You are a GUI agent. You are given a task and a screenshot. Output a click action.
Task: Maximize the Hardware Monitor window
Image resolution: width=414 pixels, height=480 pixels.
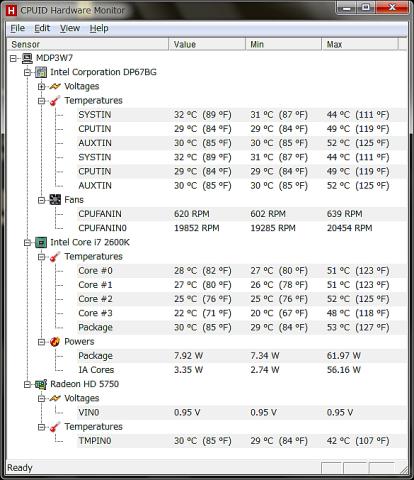pos(366,8)
